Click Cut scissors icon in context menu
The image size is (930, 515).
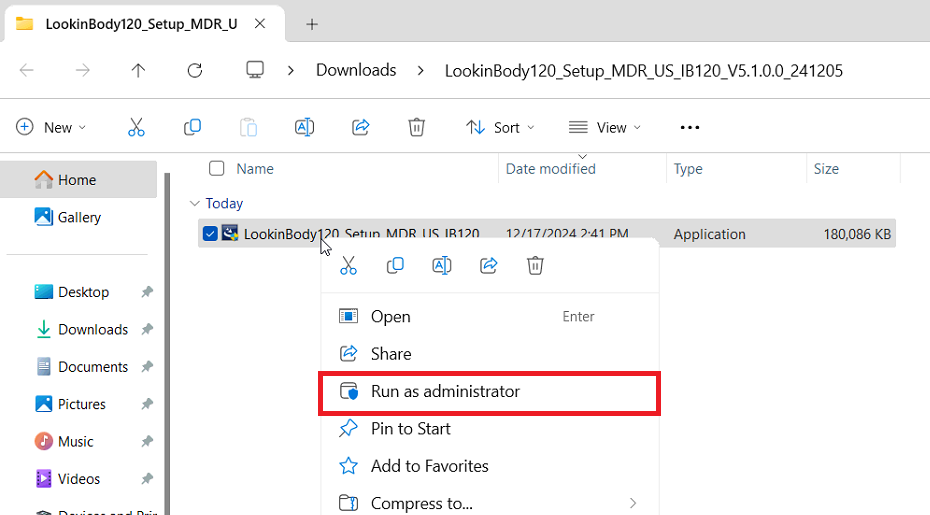coord(348,265)
